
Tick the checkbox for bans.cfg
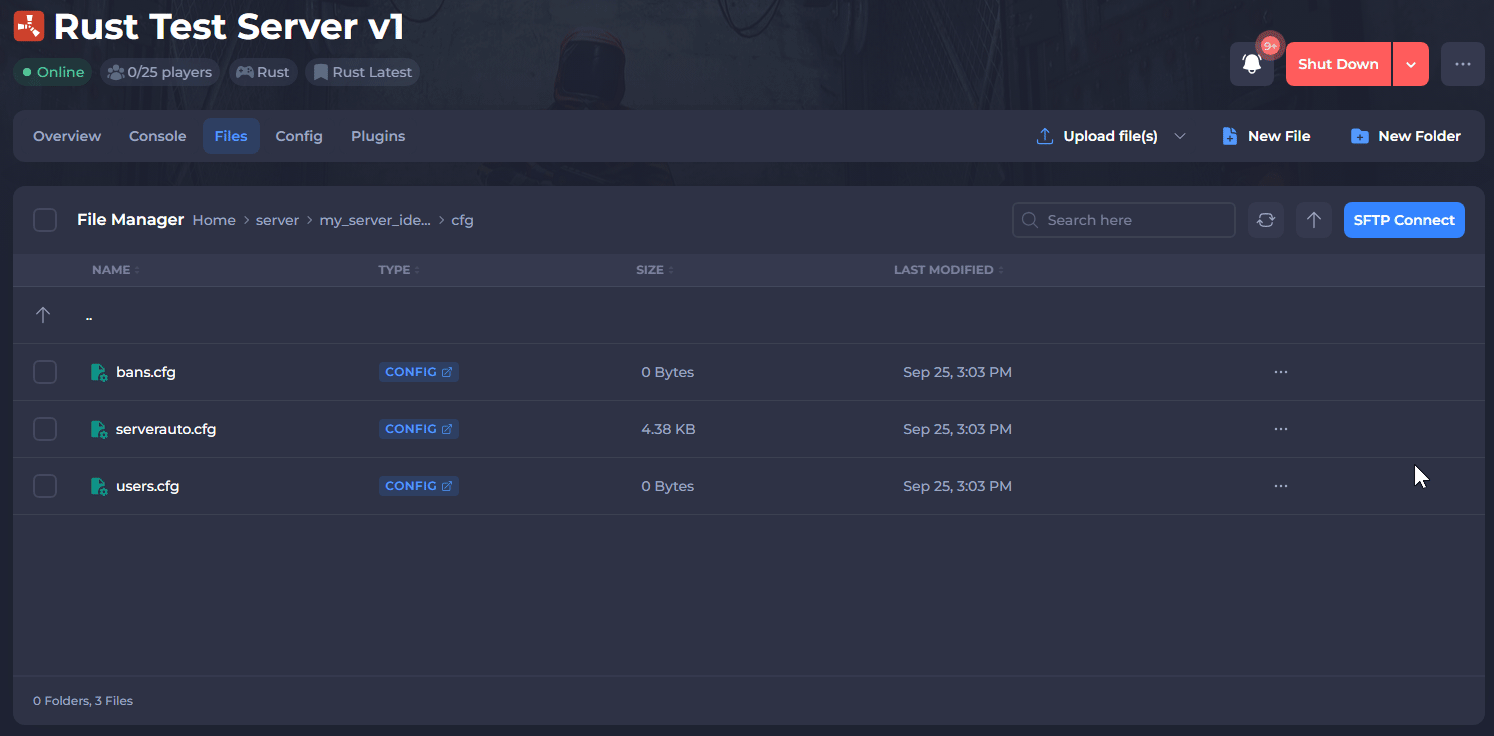click(45, 372)
